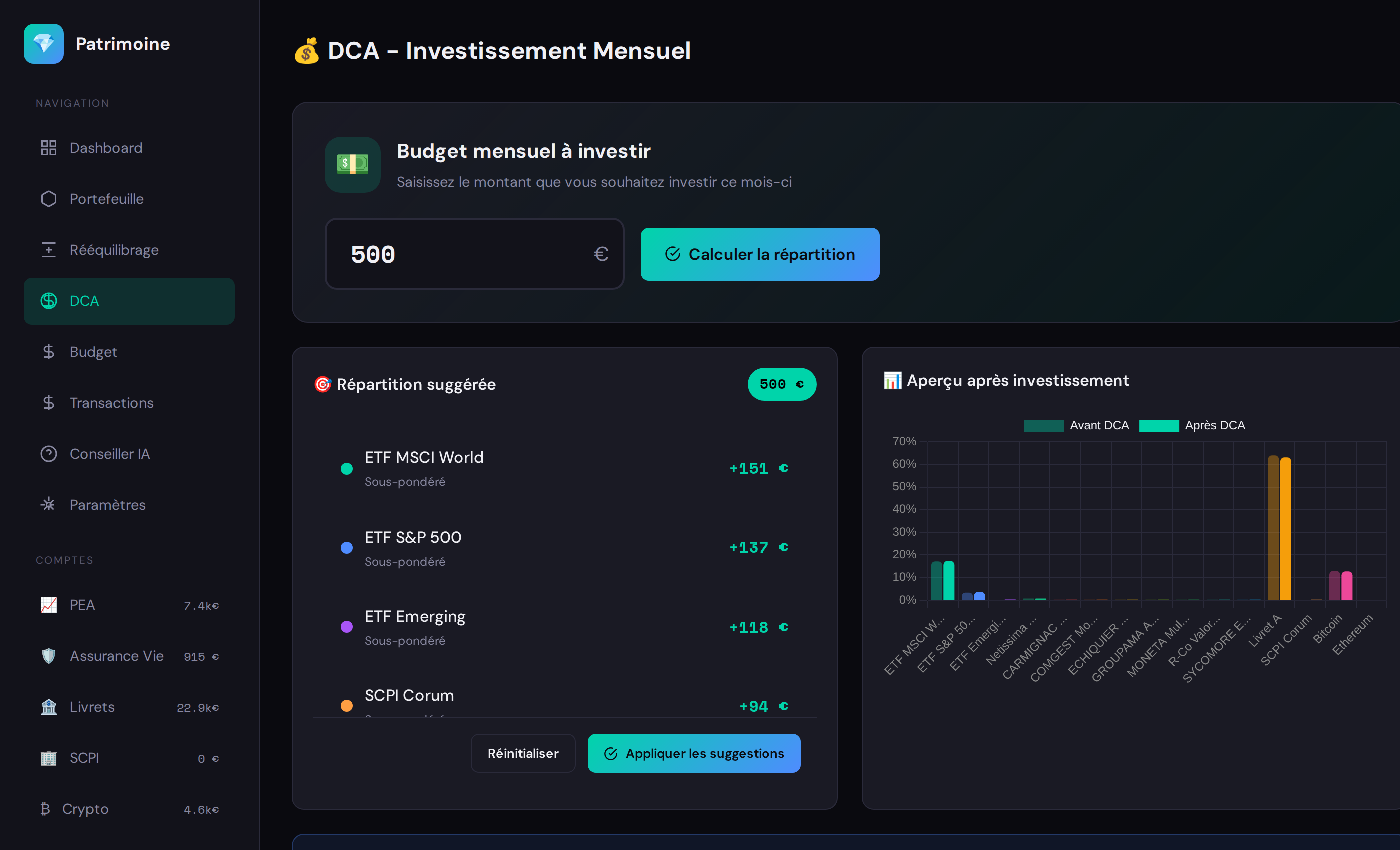Image resolution: width=1400 pixels, height=850 pixels.
Task: Click the Assurance Vie shield icon
Action: pyautogui.click(x=49, y=656)
